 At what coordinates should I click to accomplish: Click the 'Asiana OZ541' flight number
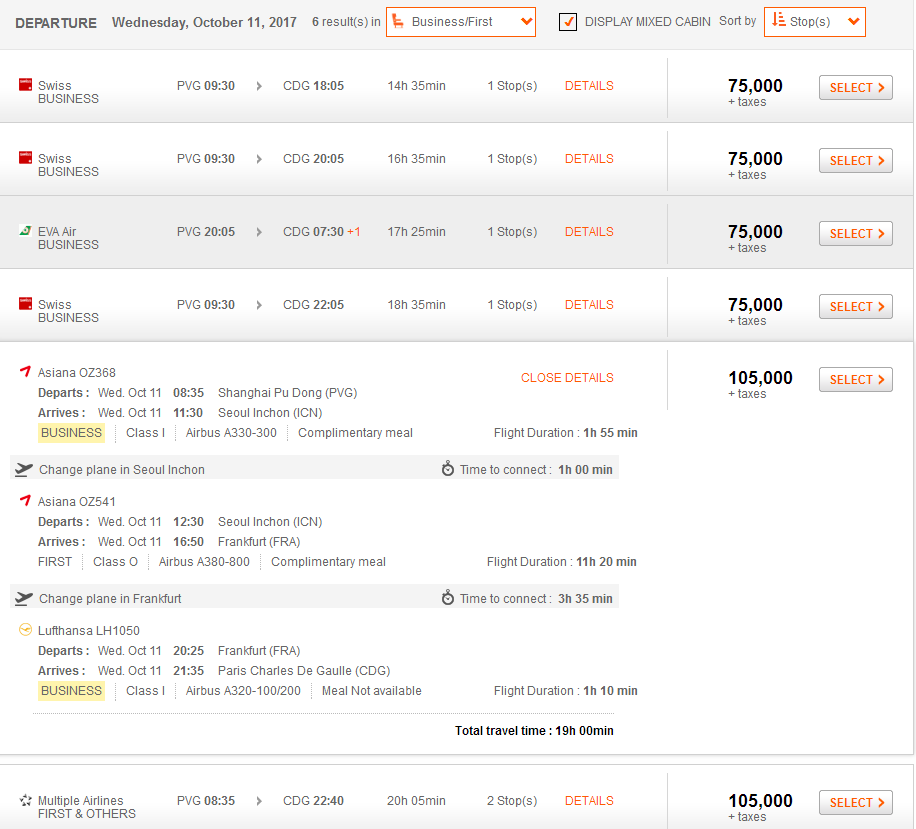point(77,502)
